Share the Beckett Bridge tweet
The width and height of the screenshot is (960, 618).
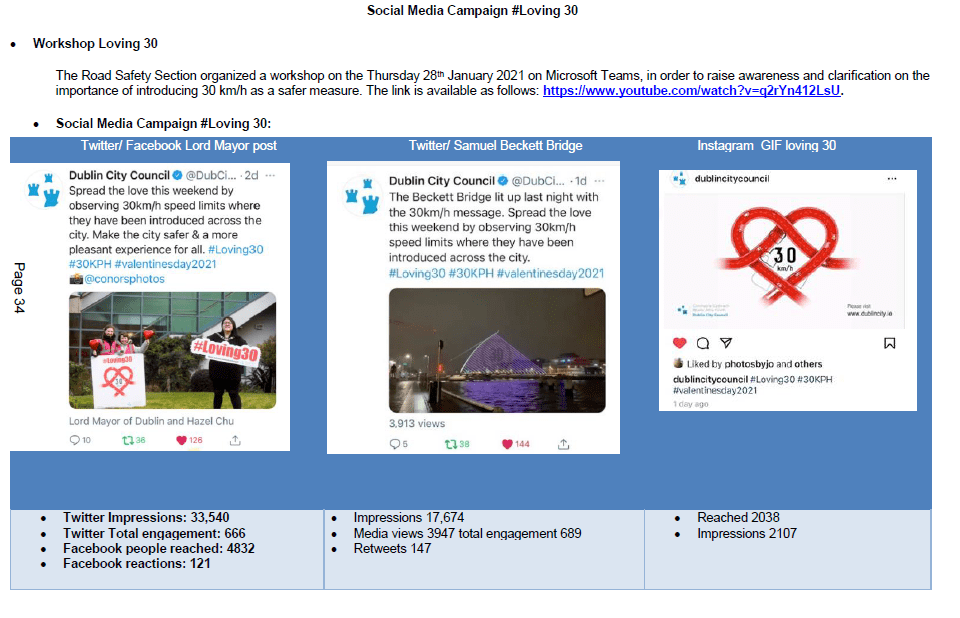[563, 444]
